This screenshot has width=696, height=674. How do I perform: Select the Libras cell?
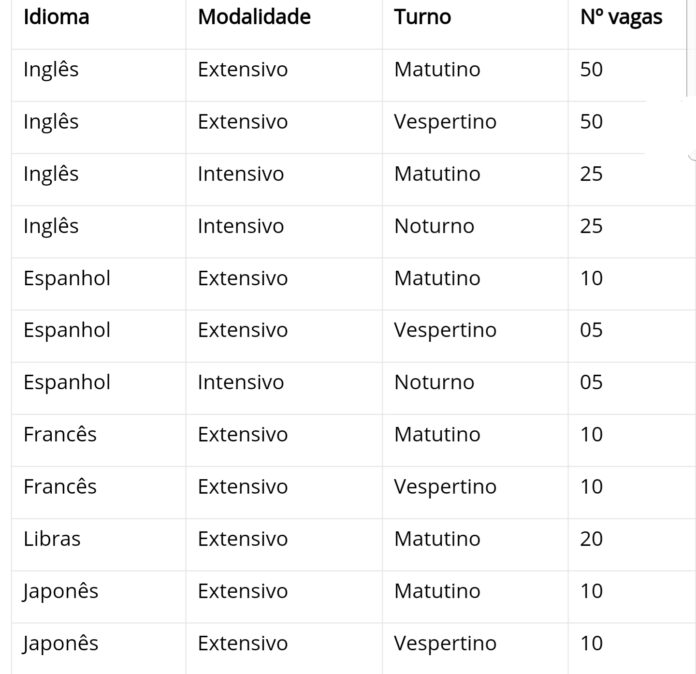[52, 539]
